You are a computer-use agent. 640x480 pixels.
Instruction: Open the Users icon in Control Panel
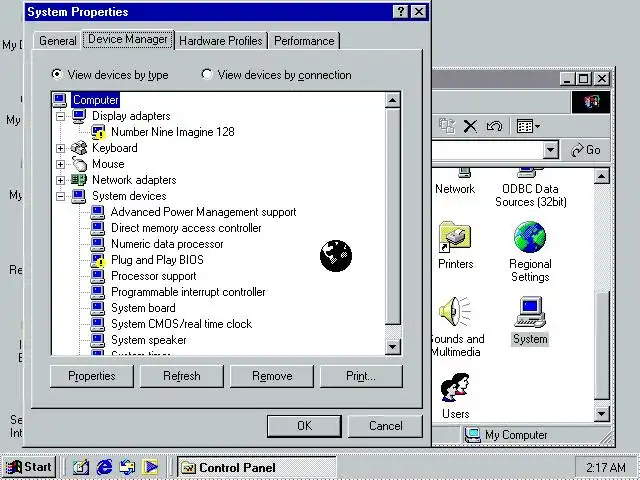tap(455, 388)
